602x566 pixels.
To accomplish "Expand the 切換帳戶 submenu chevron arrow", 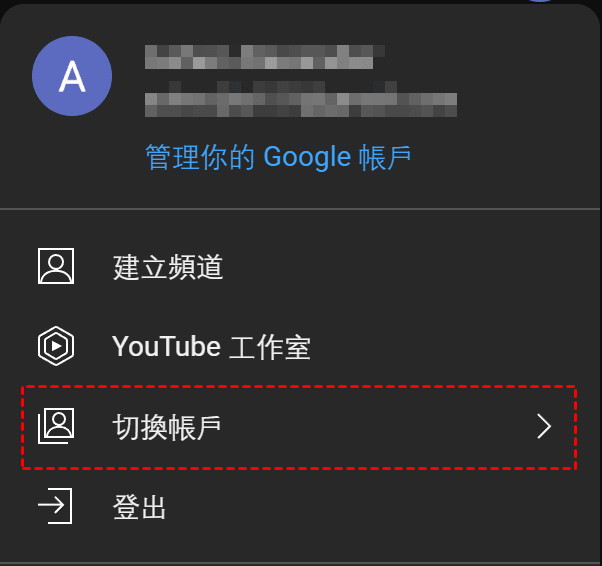I will tap(544, 426).
